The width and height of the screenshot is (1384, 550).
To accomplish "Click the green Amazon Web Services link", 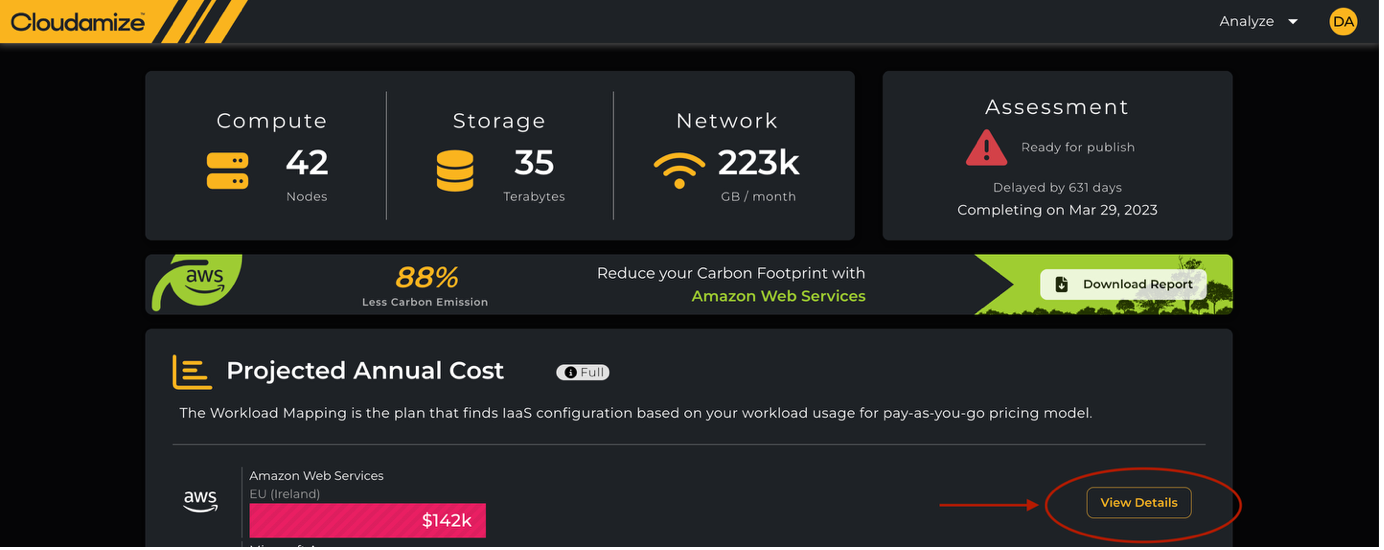I will tap(778, 296).
